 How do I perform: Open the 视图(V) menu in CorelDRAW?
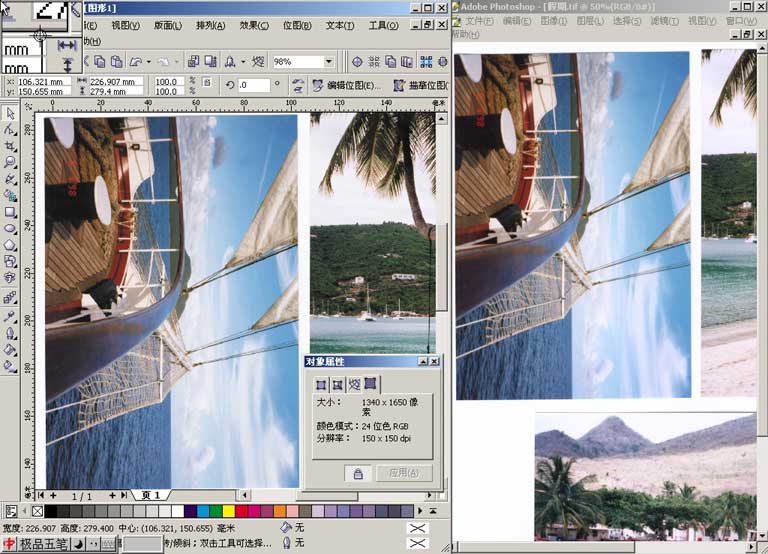(x=125, y=25)
